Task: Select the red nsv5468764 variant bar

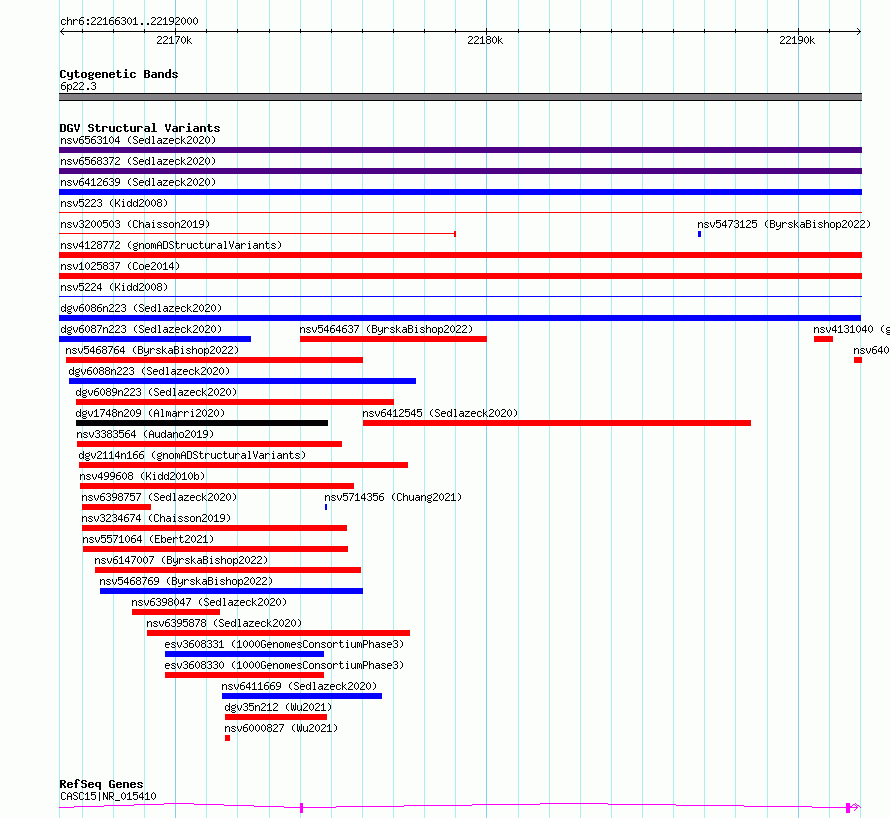Action: click(214, 360)
